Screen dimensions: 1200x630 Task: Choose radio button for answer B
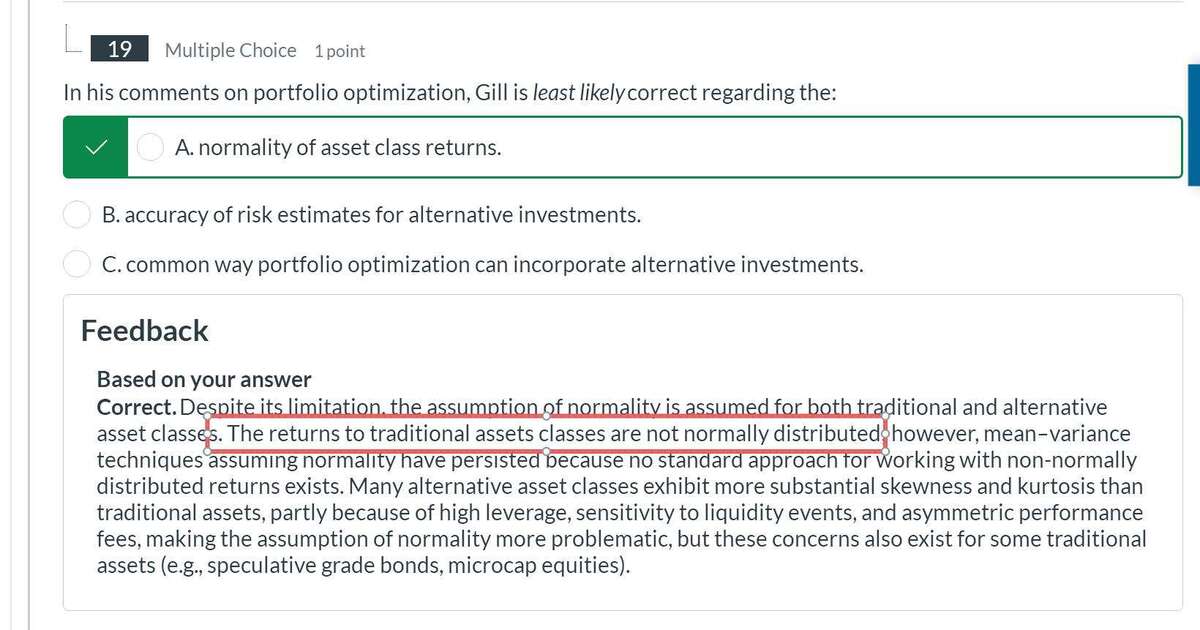(77, 215)
